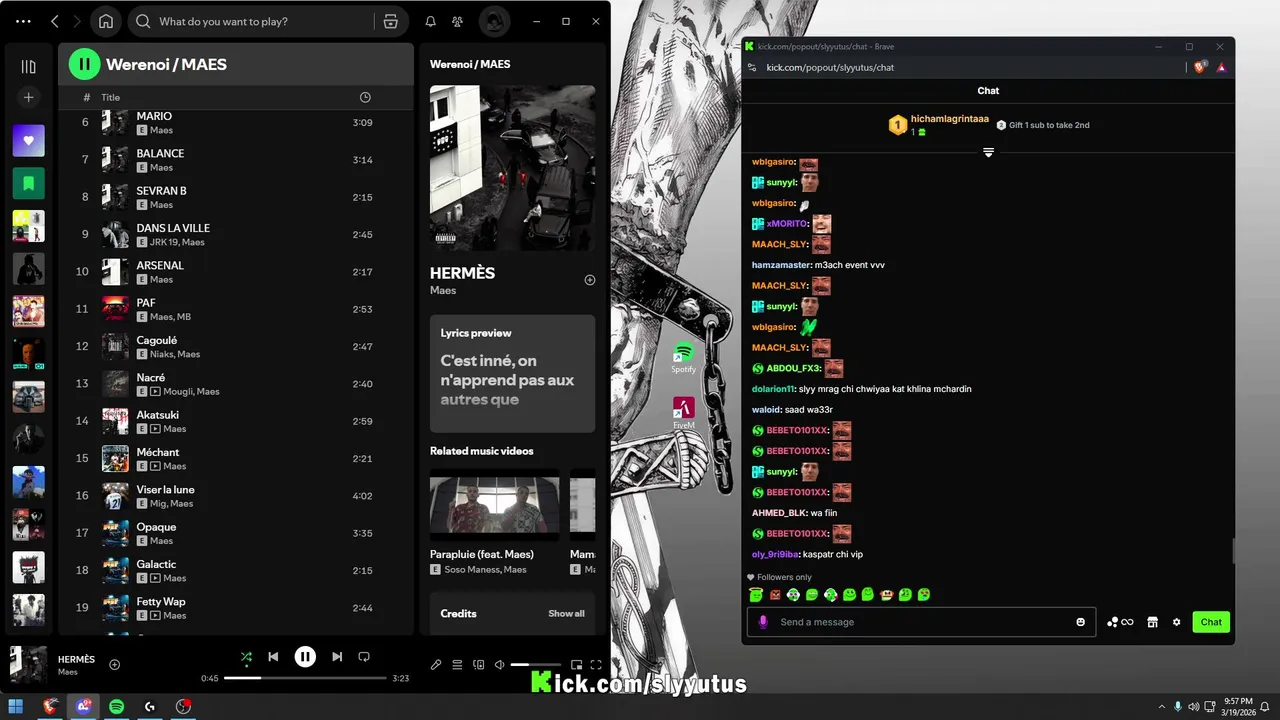Click the HERMÈS album art in Now Playing panel

pyautogui.click(x=512, y=167)
